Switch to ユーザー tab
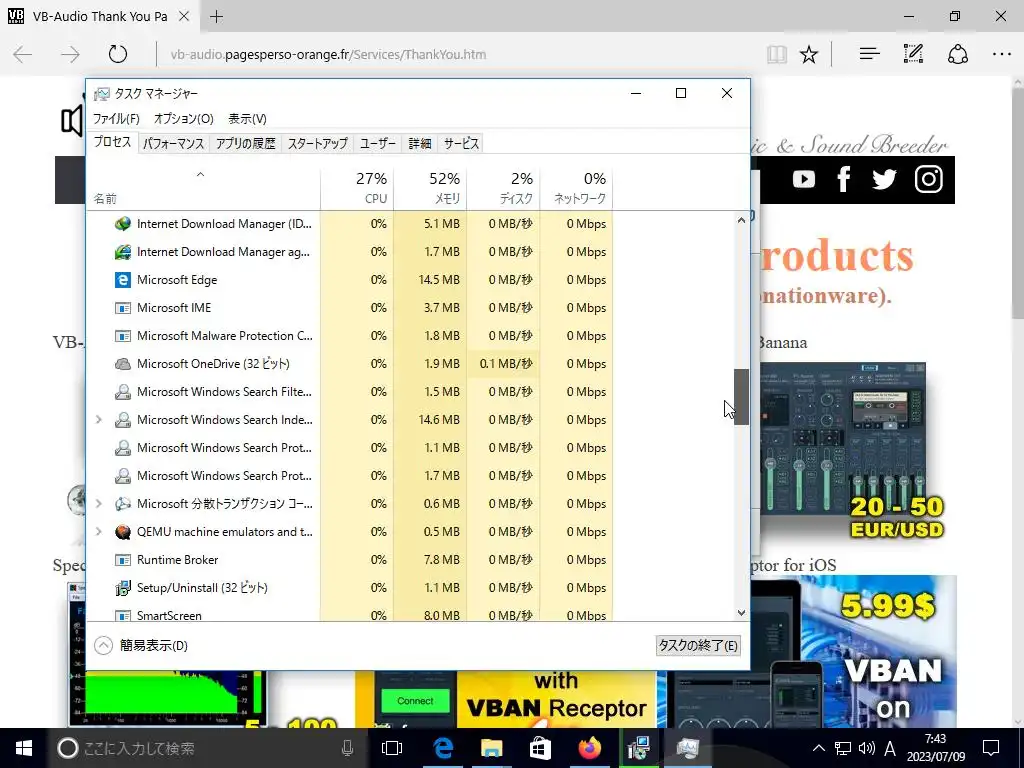The image size is (1024, 768). [x=377, y=144]
